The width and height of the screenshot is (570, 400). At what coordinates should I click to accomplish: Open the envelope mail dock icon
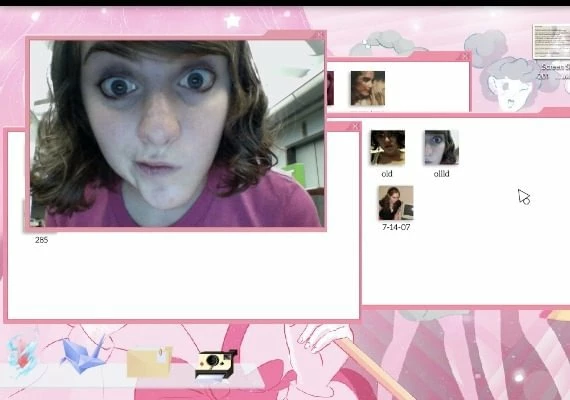(149, 361)
